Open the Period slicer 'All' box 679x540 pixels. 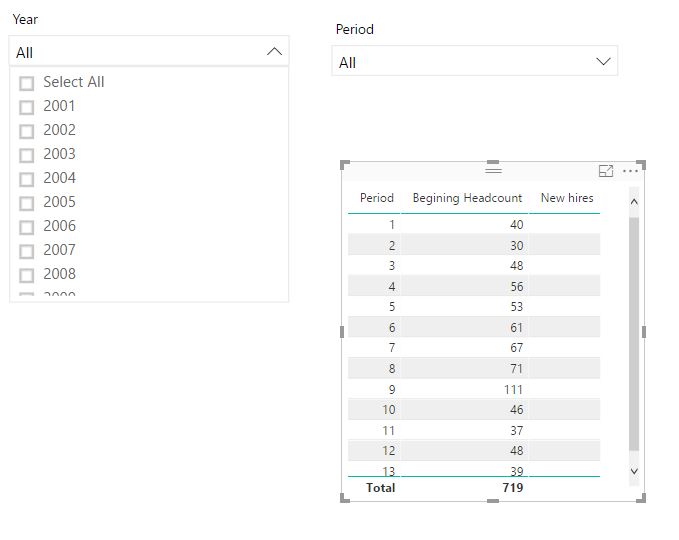(x=475, y=61)
